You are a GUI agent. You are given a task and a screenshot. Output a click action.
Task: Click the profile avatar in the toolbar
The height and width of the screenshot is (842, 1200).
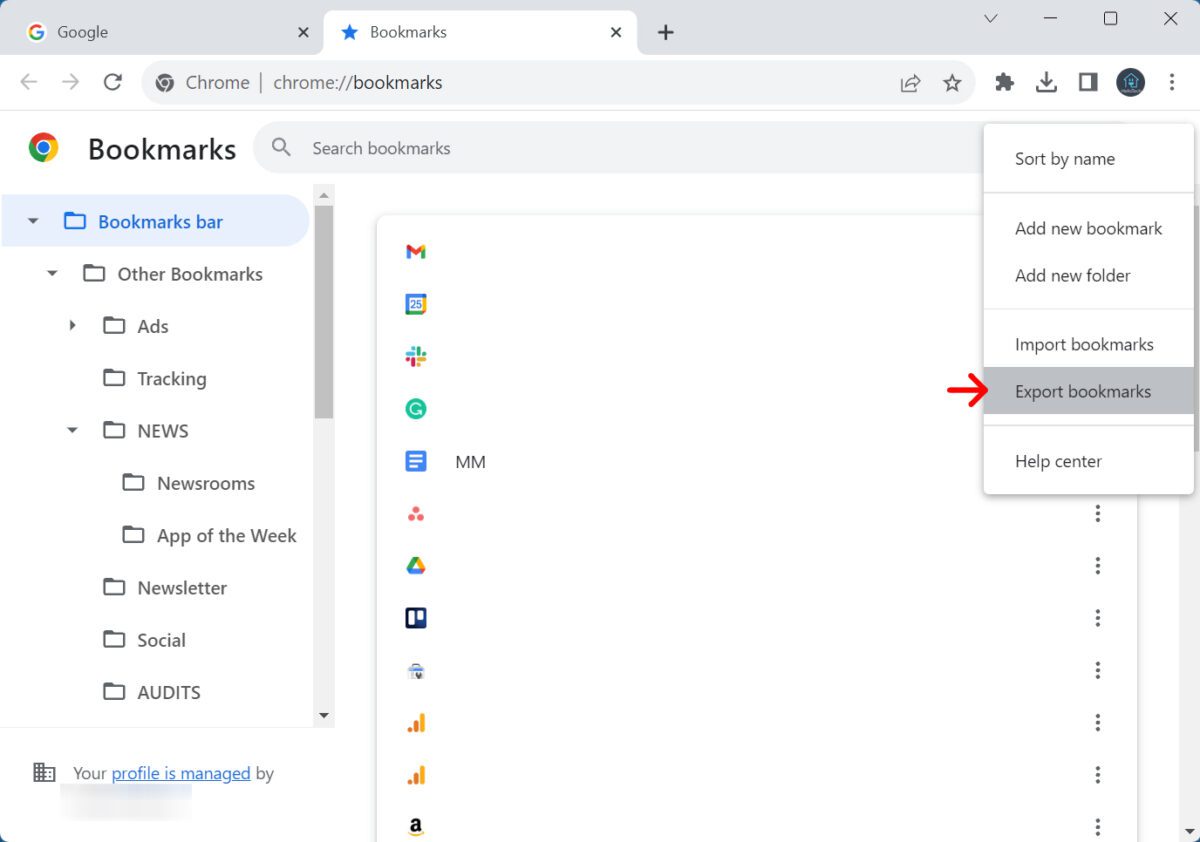[x=1130, y=82]
